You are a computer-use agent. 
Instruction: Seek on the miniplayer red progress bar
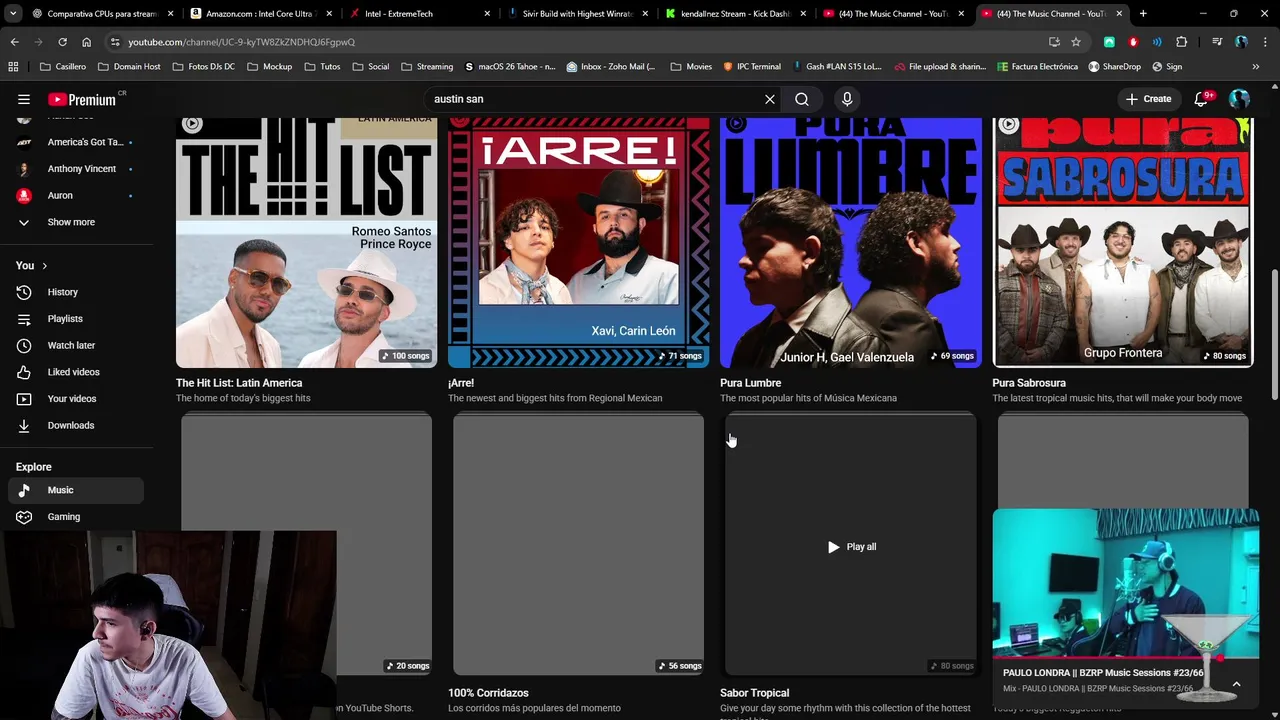pos(1125,658)
